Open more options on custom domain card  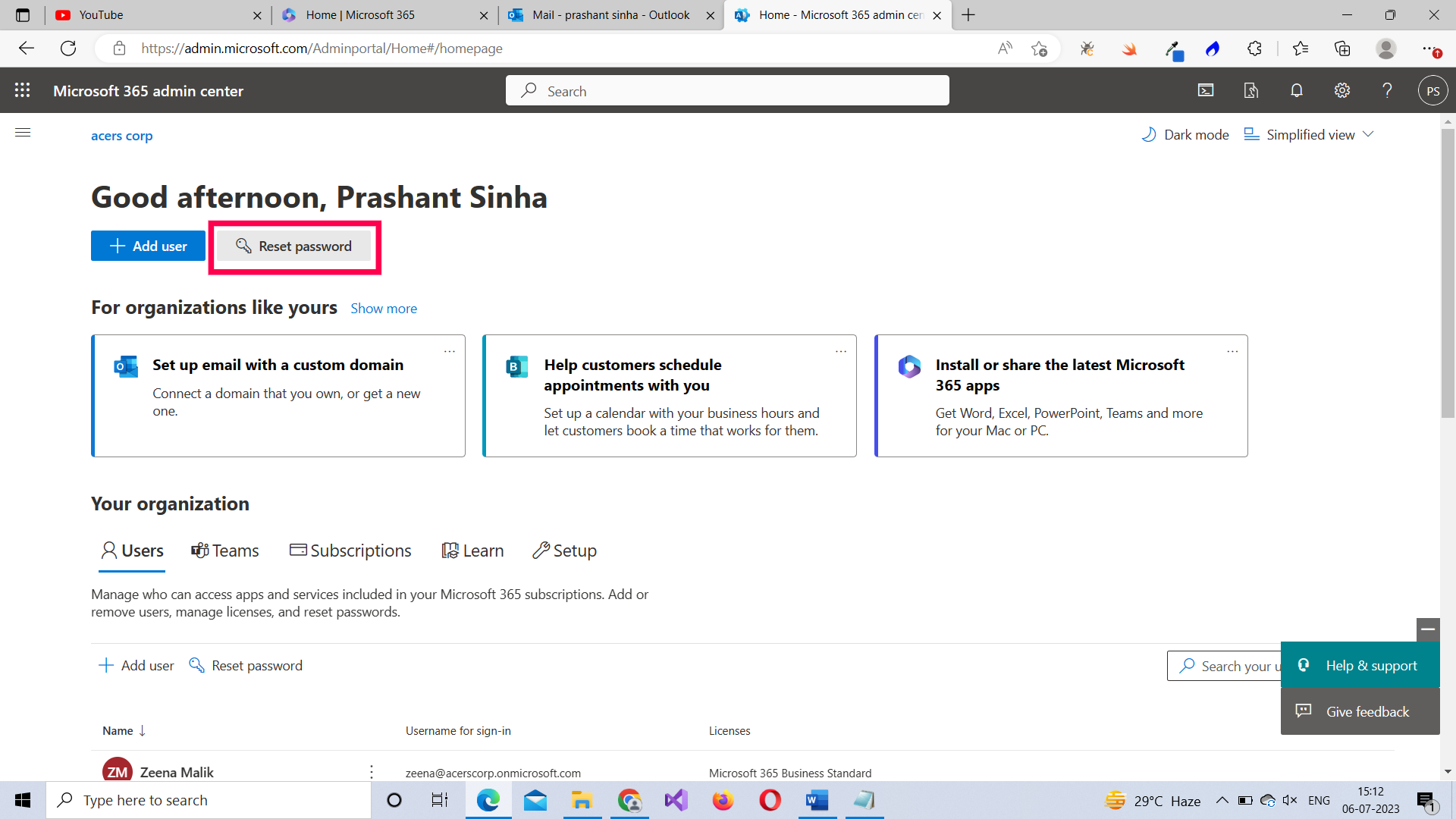tap(450, 351)
